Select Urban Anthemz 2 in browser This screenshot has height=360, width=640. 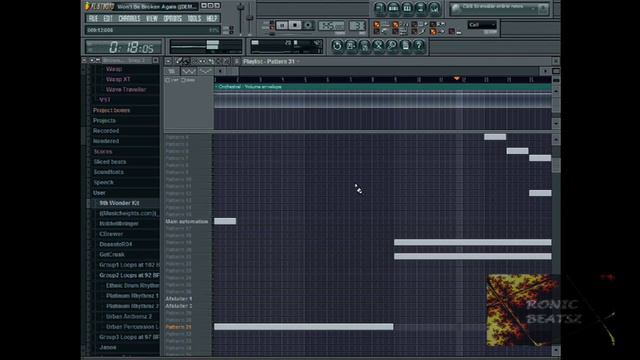pos(129,316)
